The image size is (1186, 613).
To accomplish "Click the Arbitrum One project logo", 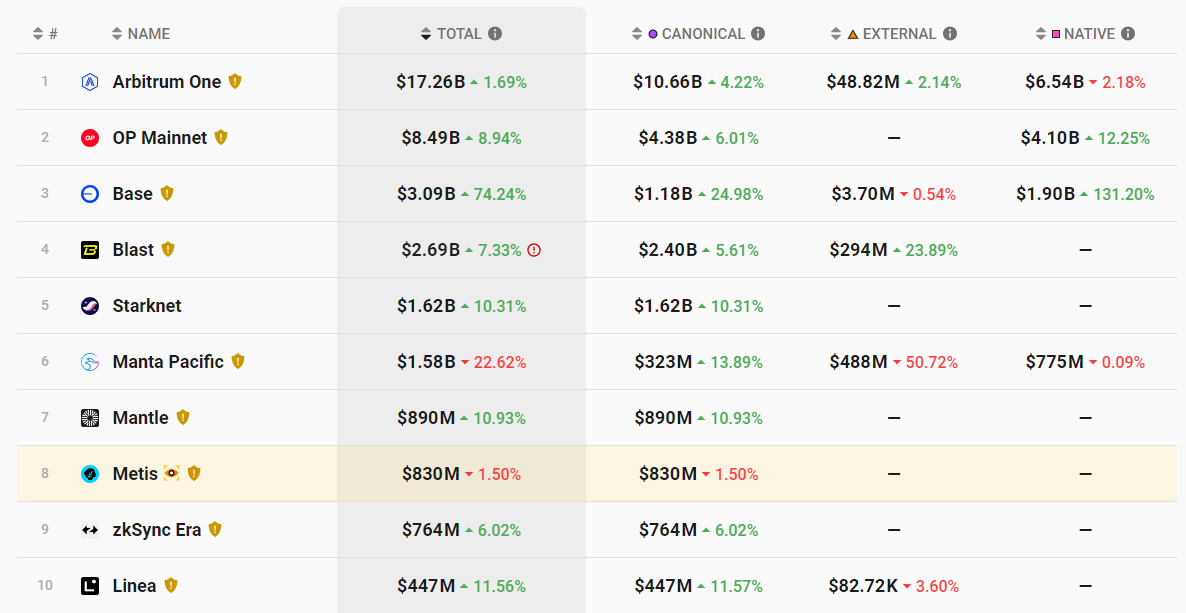I will pyautogui.click(x=90, y=82).
